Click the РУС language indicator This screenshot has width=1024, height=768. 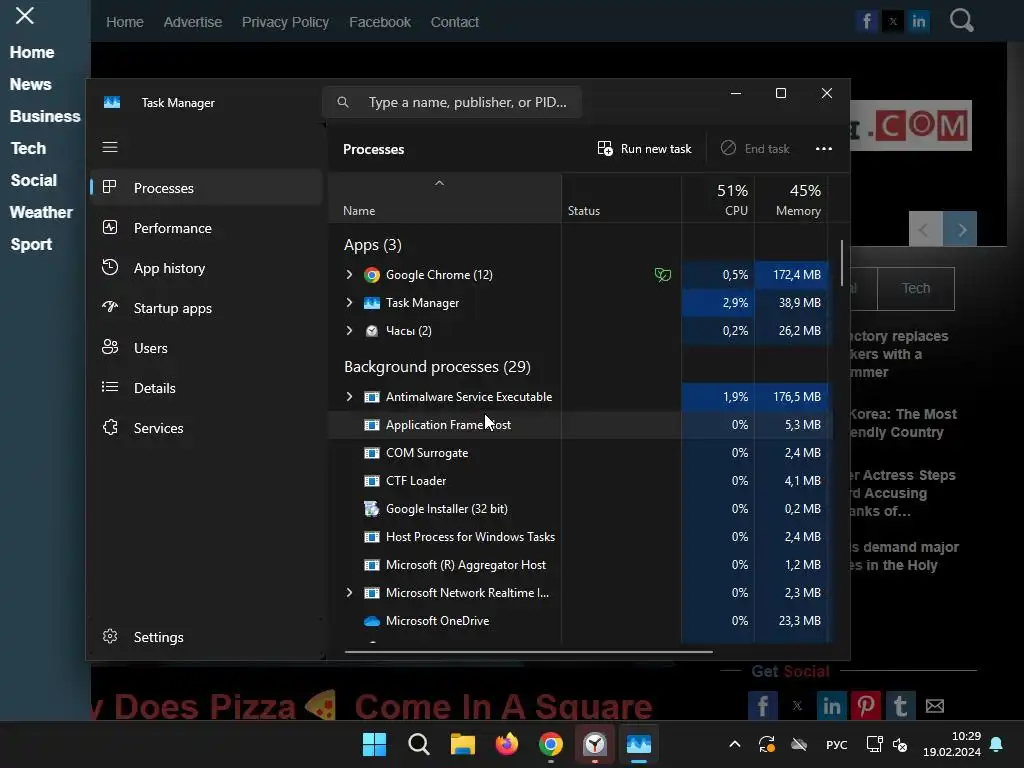[837, 744]
